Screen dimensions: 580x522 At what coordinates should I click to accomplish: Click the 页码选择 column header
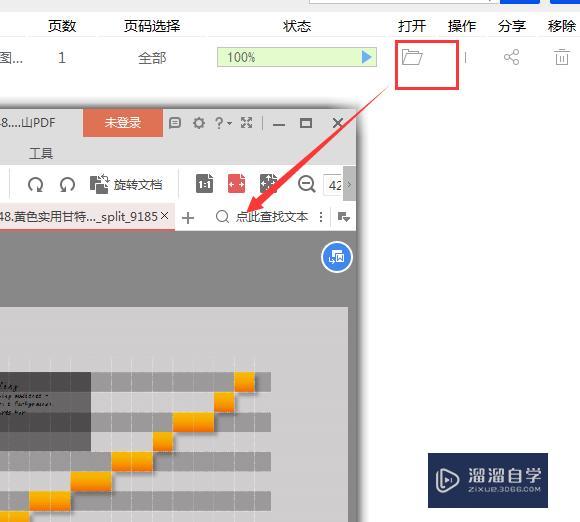click(x=152, y=26)
